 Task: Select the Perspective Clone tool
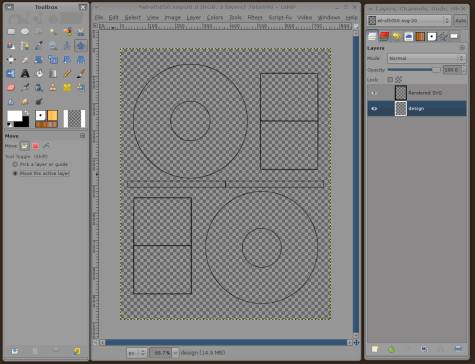tap(81, 88)
